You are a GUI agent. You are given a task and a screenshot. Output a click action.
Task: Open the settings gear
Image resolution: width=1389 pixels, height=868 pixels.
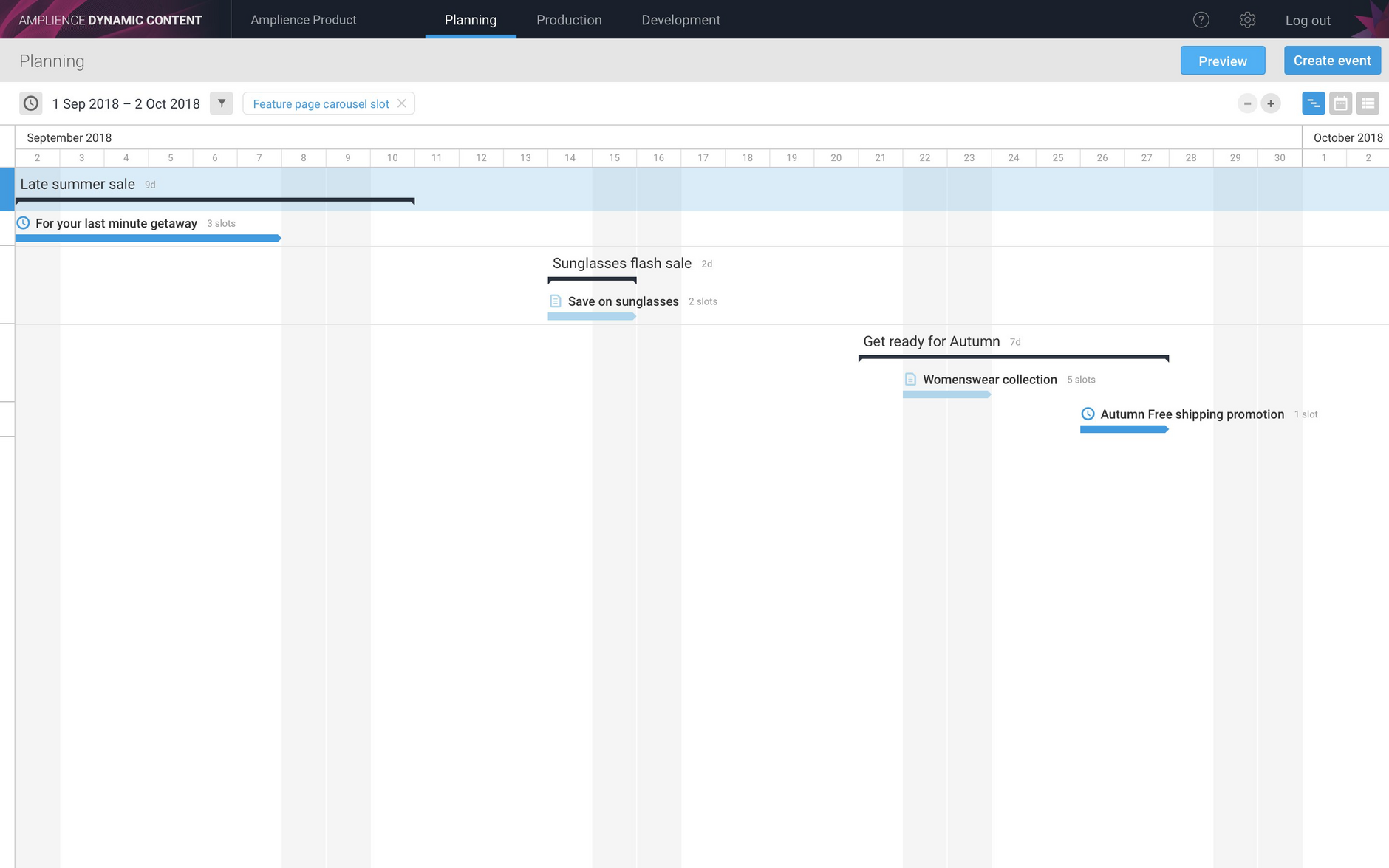click(1248, 20)
